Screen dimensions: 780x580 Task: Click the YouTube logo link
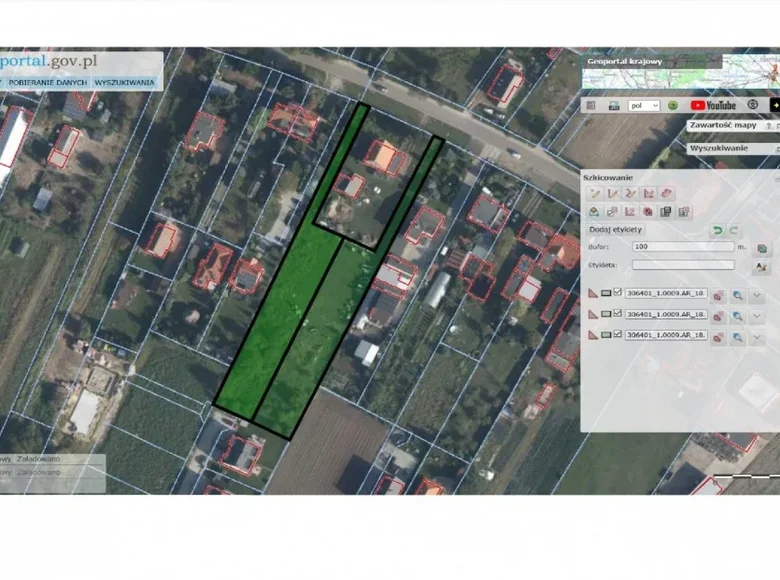pos(713,105)
